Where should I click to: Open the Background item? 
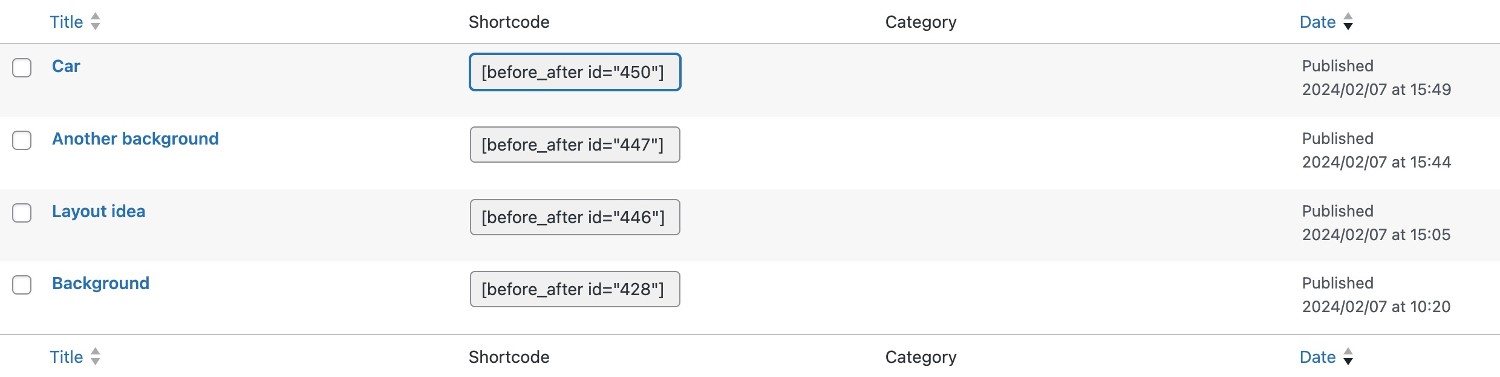pyautogui.click(x=101, y=284)
